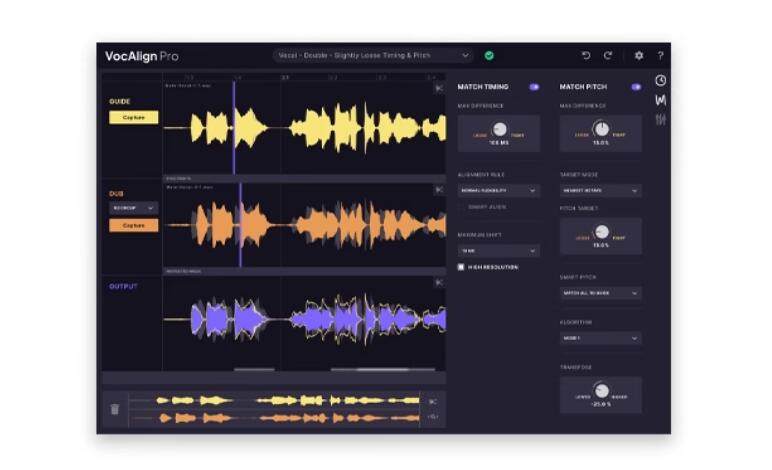This screenshot has width=772, height=470.
Task: Open the Smart Pitch dropdown
Action: 601,293
